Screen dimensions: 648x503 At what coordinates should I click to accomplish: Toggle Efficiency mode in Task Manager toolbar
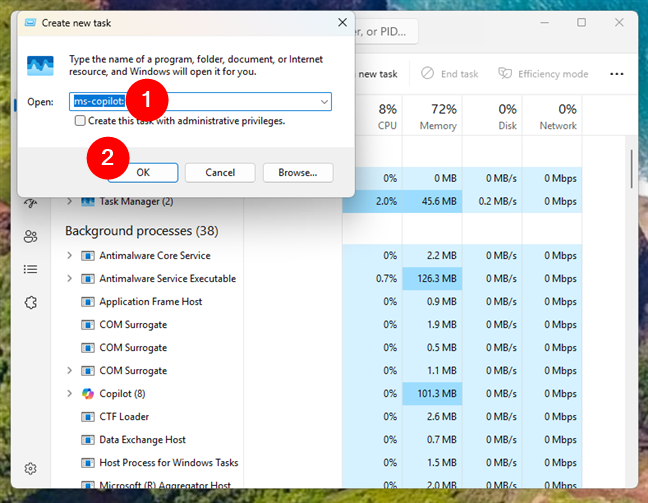543,74
